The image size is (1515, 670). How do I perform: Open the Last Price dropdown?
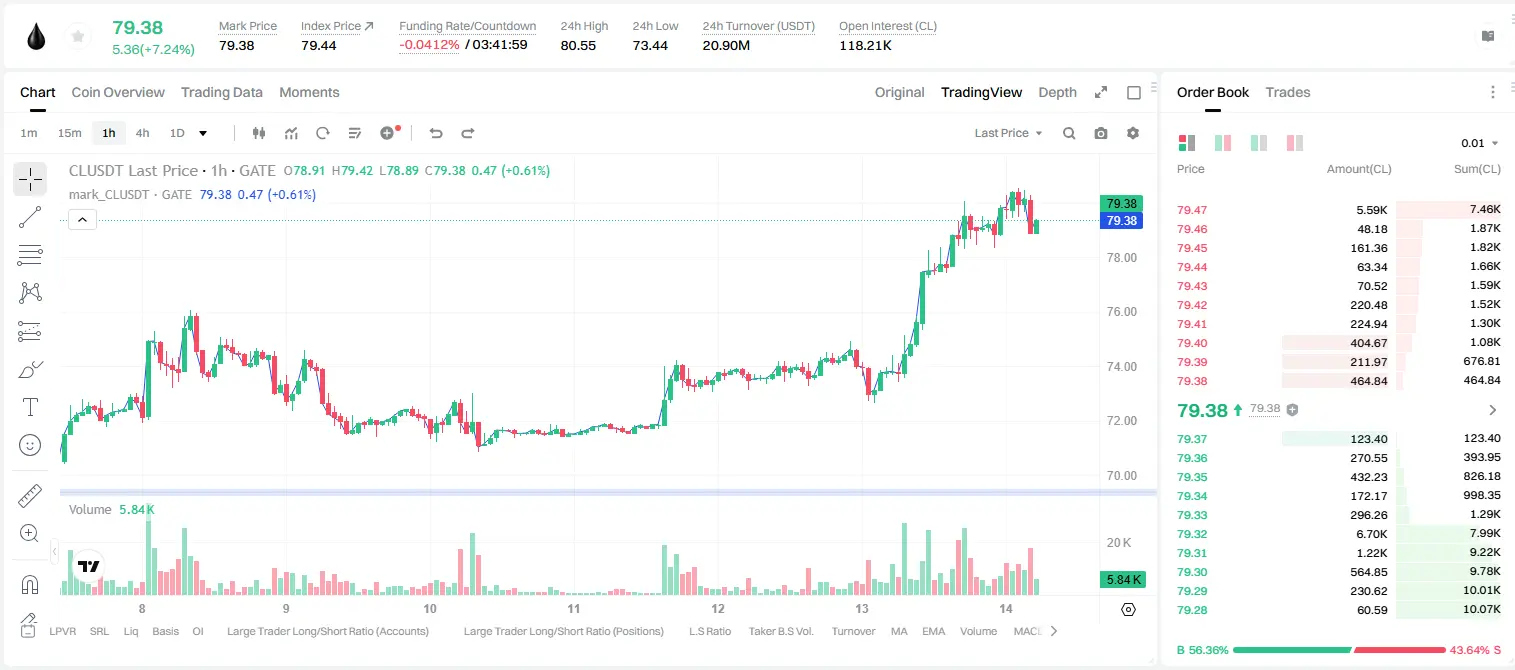(1008, 133)
